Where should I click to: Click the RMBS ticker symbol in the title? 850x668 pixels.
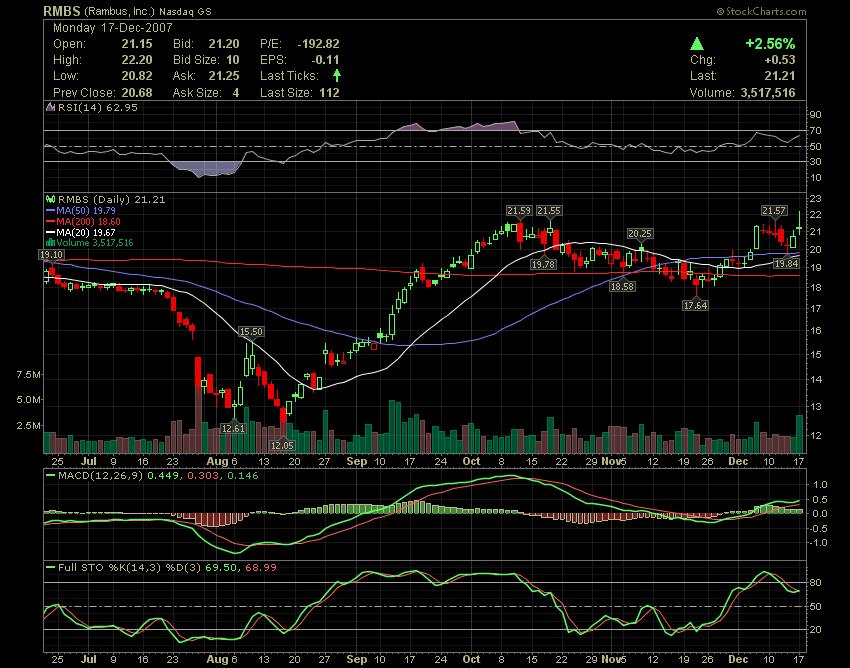coord(62,11)
